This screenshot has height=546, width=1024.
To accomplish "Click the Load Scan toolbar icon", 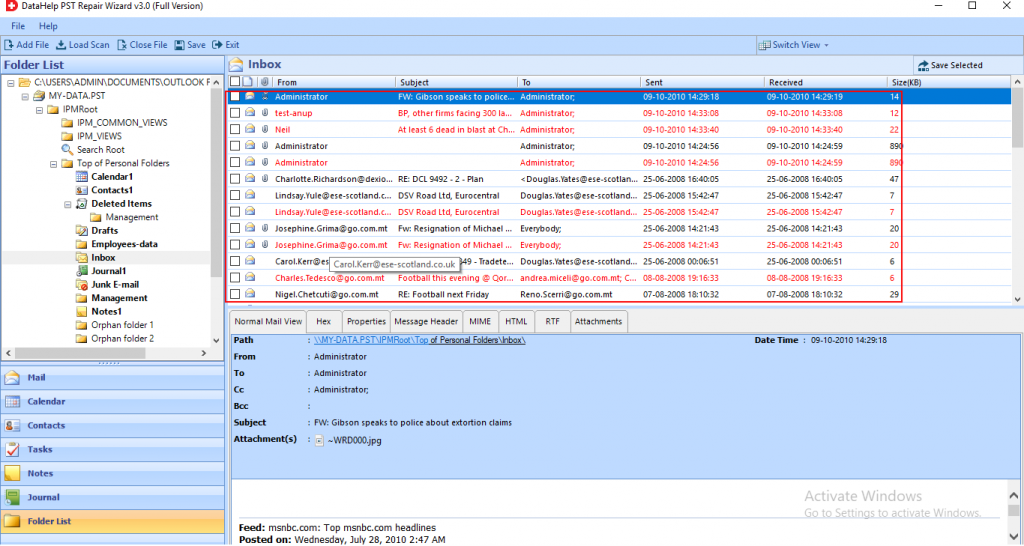I will coord(61,45).
